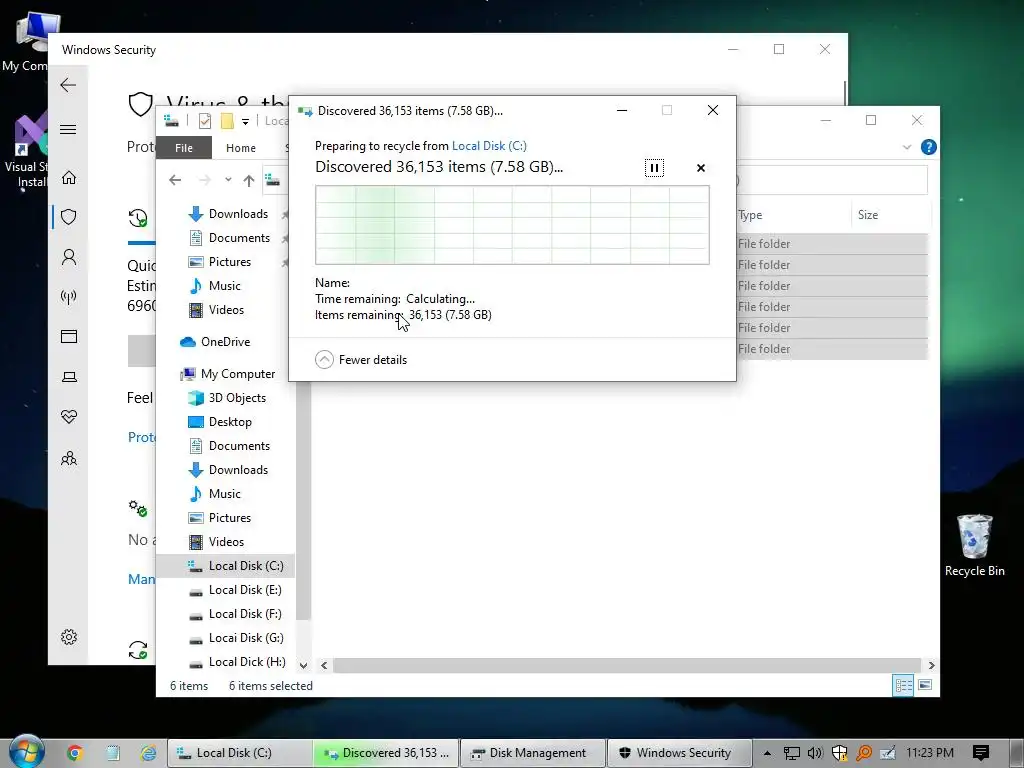Open hamburger menu in Windows Security
The height and width of the screenshot is (768, 1024).
pos(68,129)
